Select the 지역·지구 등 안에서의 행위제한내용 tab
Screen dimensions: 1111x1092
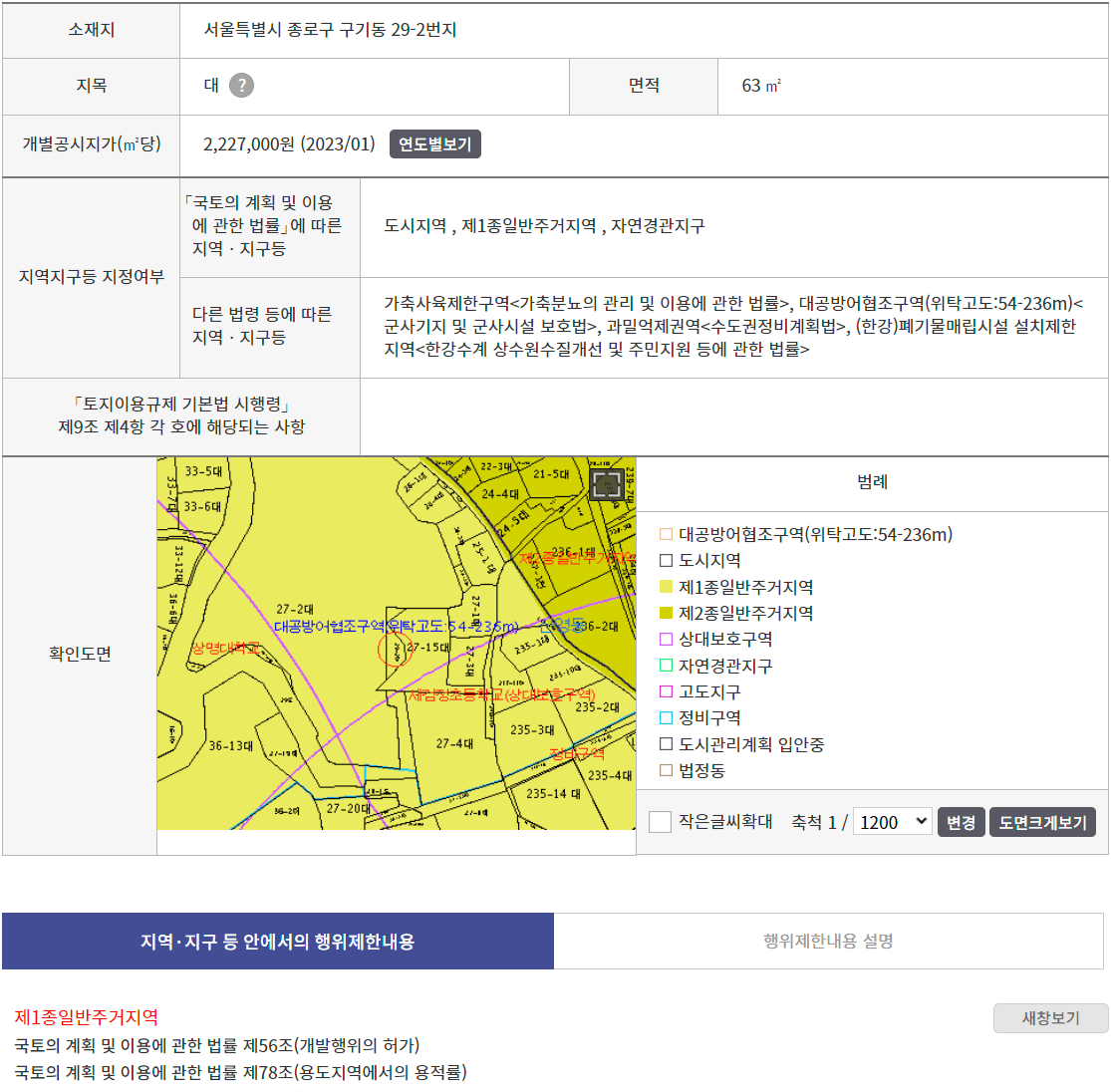click(x=277, y=941)
